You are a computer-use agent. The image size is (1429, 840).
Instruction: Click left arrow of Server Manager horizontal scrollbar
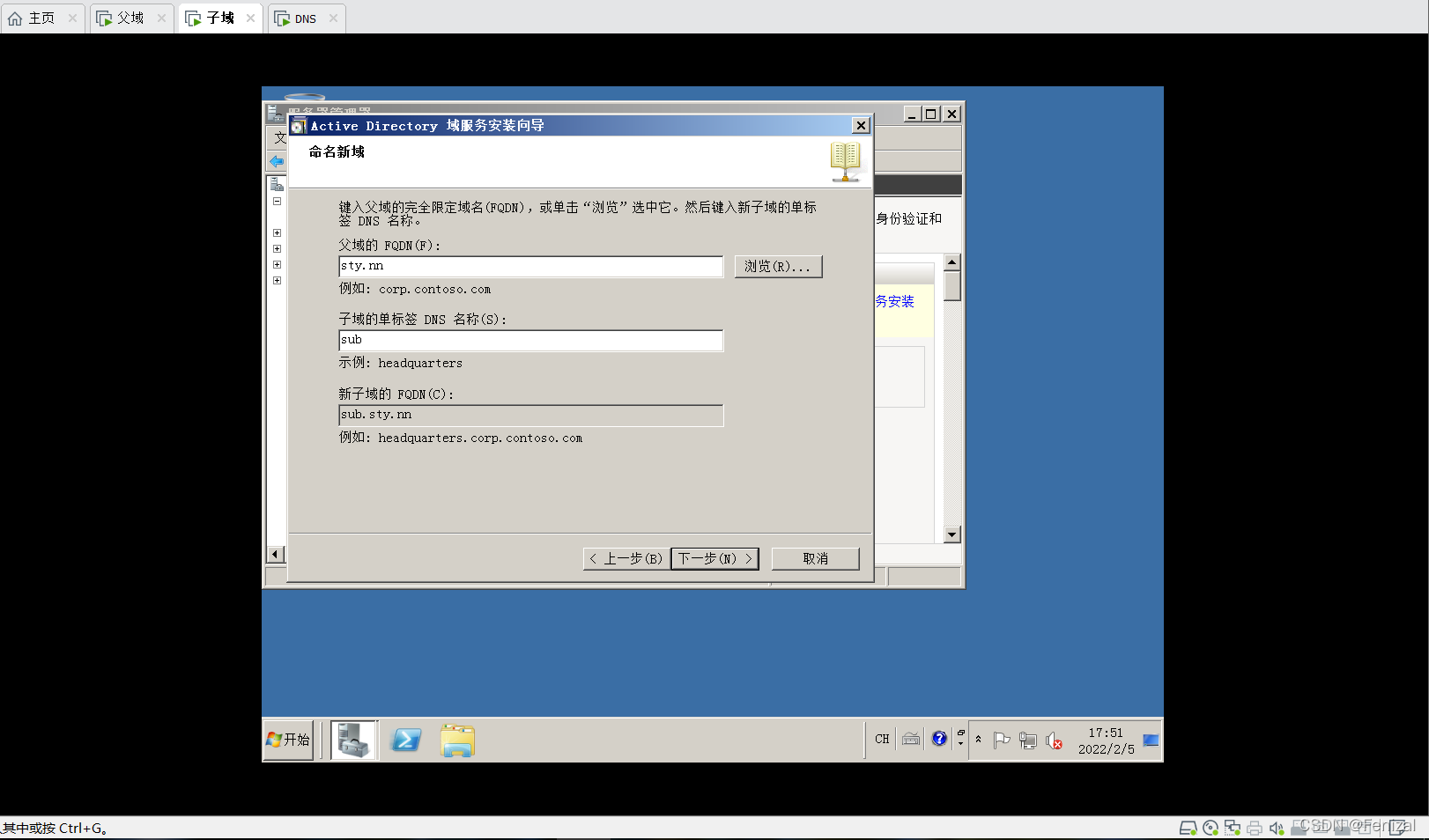click(276, 554)
